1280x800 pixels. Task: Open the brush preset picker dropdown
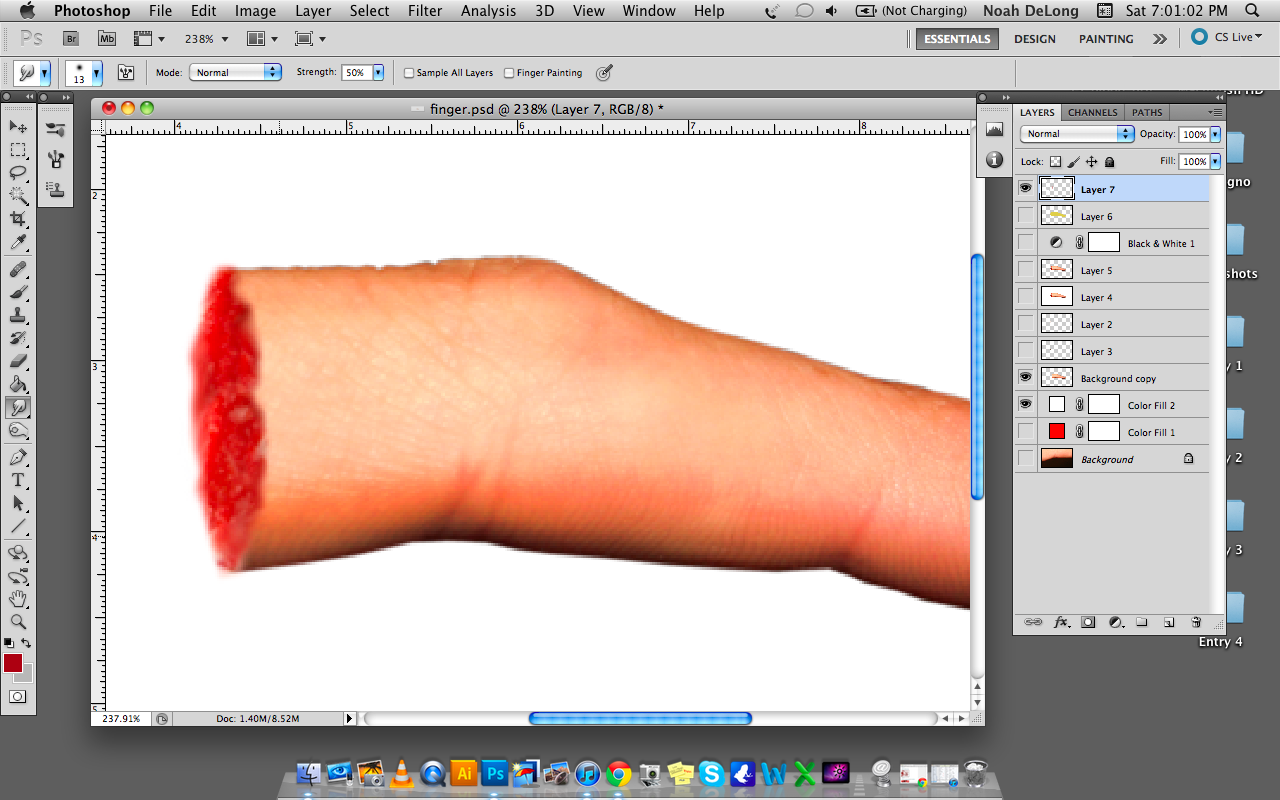tap(97, 73)
